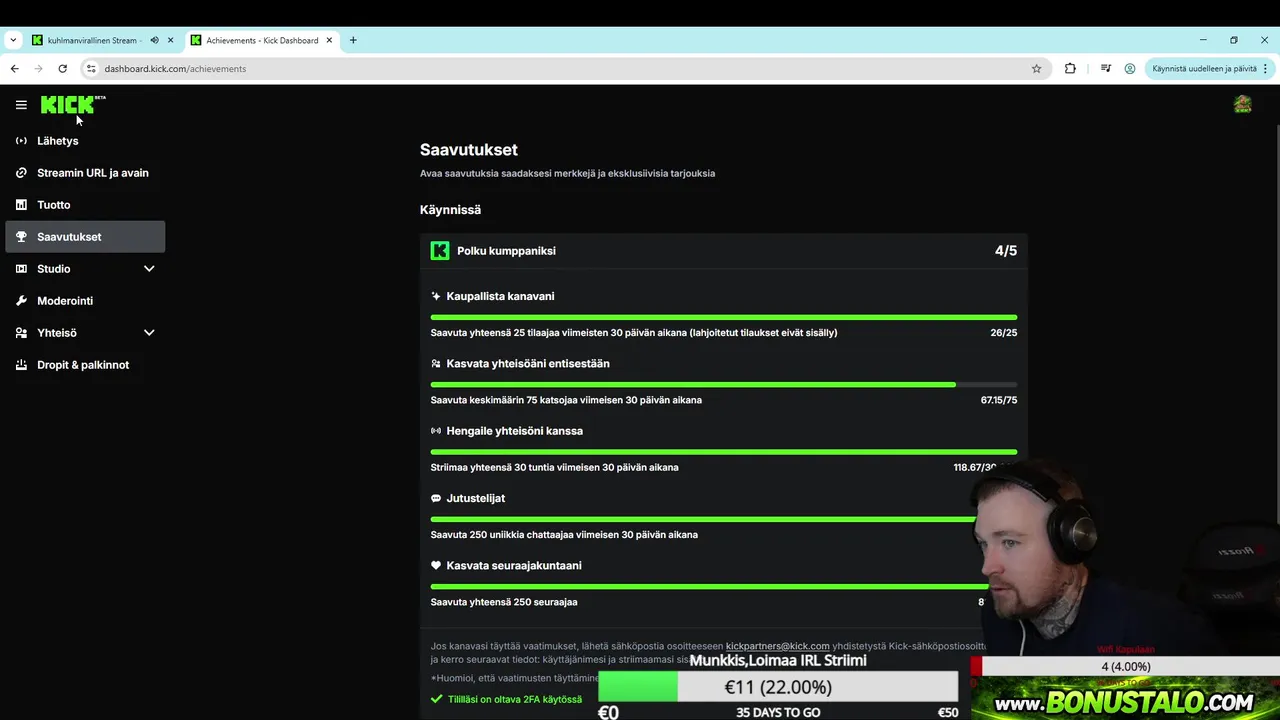Open Dropit & palkinnot page
This screenshot has width=1280, height=720.
[x=85, y=365]
